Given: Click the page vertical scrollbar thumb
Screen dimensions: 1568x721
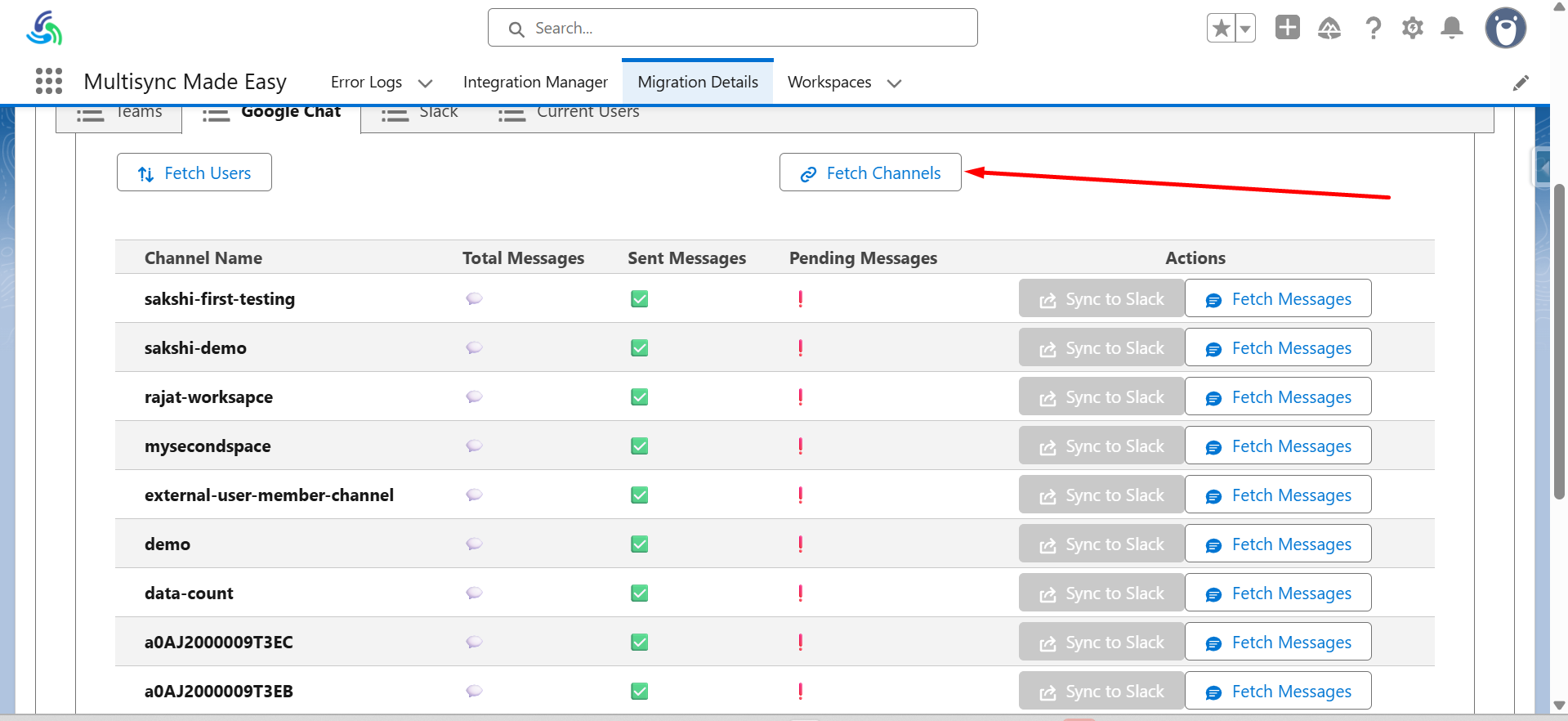Looking at the screenshot, I should [1559, 342].
